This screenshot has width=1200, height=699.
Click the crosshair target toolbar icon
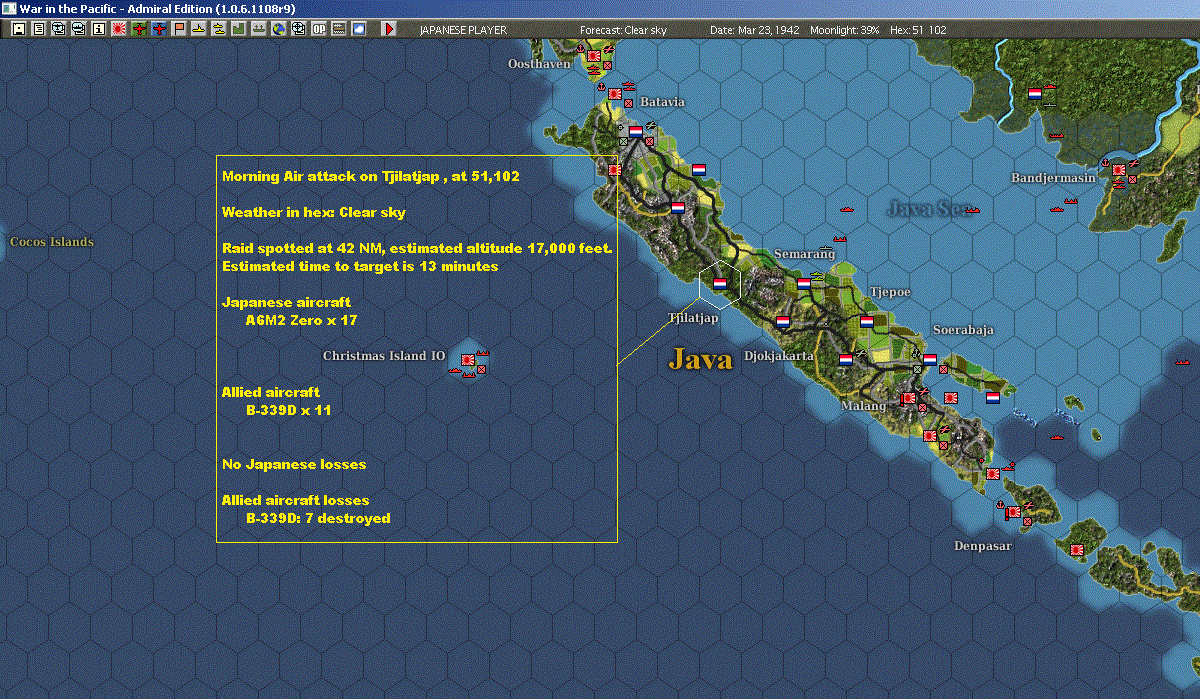tap(299, 29)
